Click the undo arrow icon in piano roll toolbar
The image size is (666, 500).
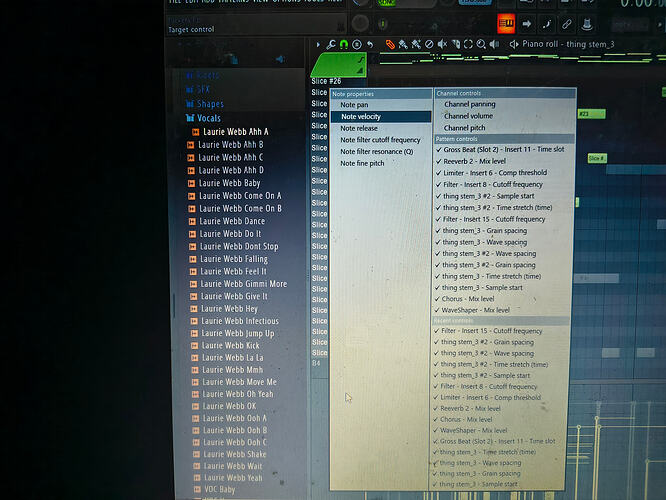[370, 44]
